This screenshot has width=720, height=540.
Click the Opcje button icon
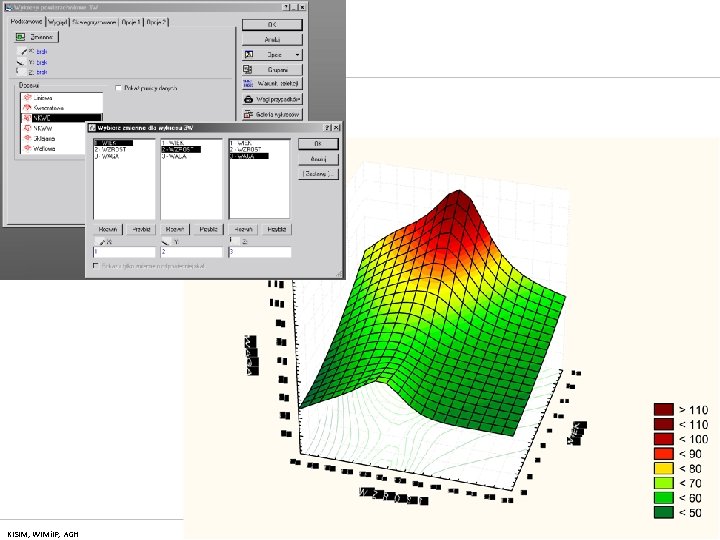point(248,55)
